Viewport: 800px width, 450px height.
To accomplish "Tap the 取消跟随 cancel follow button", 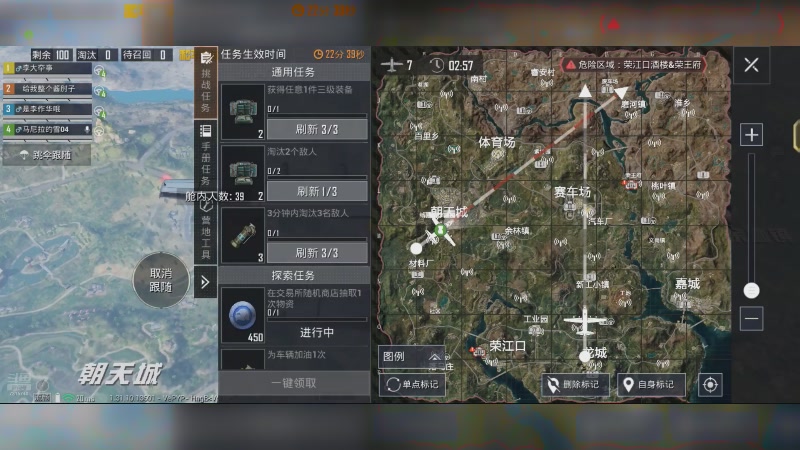I will coord(161,280).
